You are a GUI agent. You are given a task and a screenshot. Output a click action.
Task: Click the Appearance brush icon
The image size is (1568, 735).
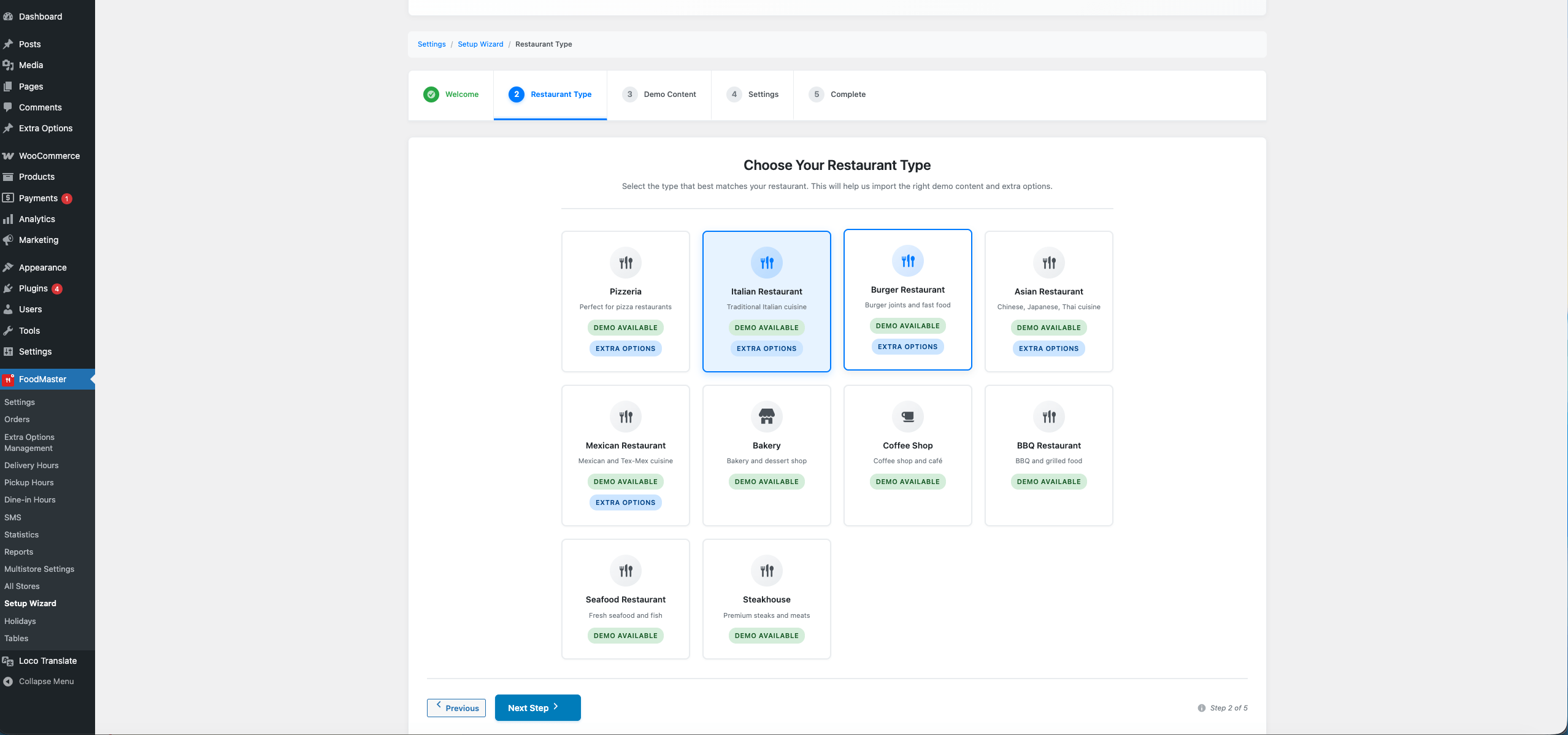point(9,267)
